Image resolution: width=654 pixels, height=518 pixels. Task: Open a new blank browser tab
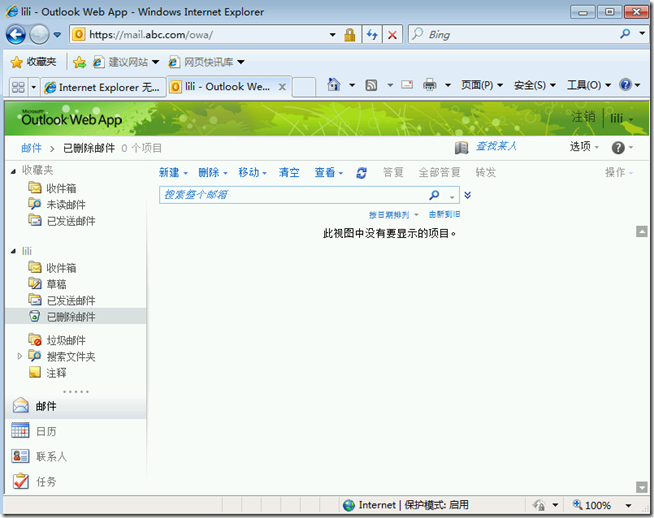click(x=304, y=87)
